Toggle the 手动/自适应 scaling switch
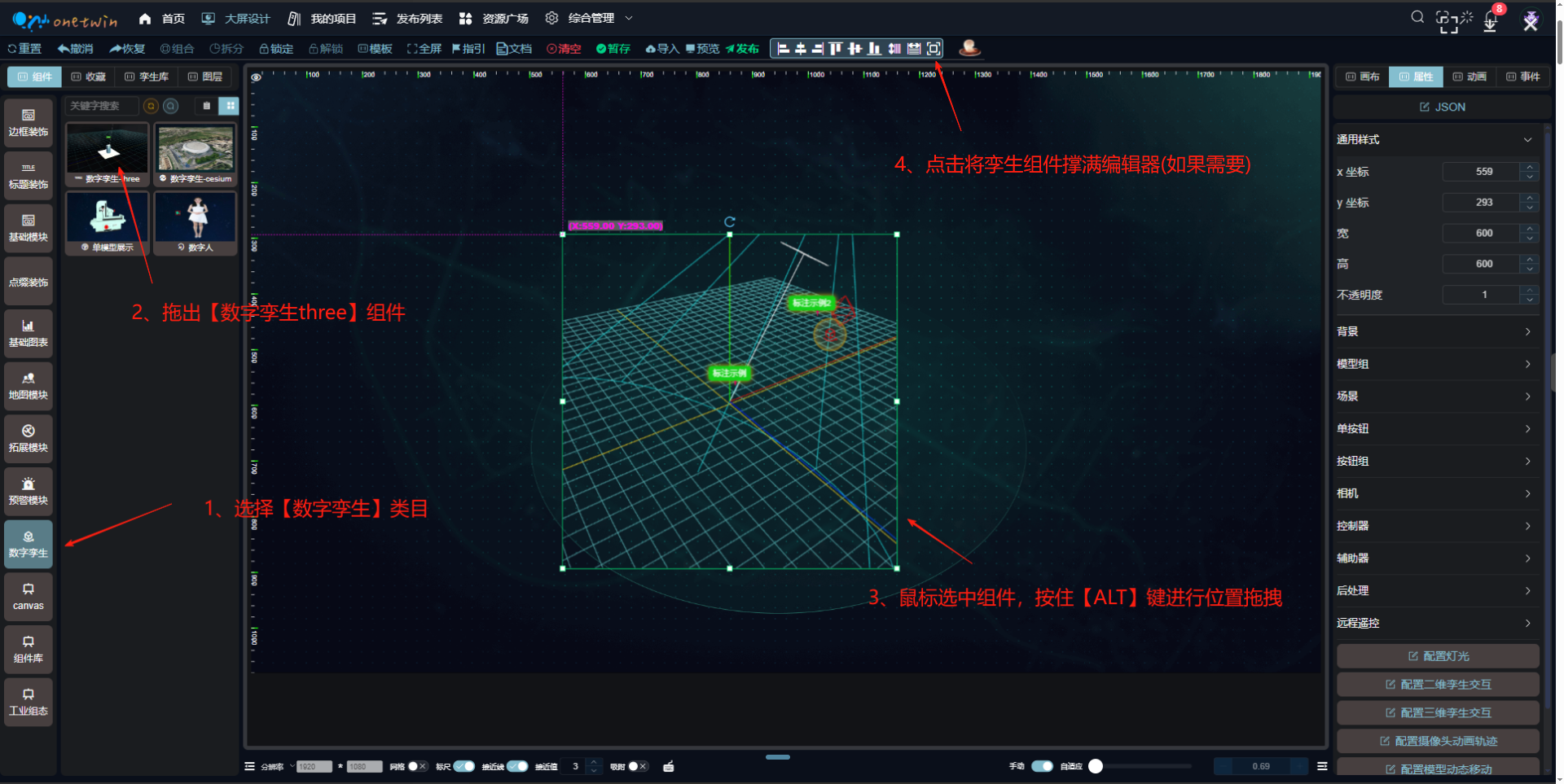The width and height of the screenshot is (1564, 784). coord(1042,766)
